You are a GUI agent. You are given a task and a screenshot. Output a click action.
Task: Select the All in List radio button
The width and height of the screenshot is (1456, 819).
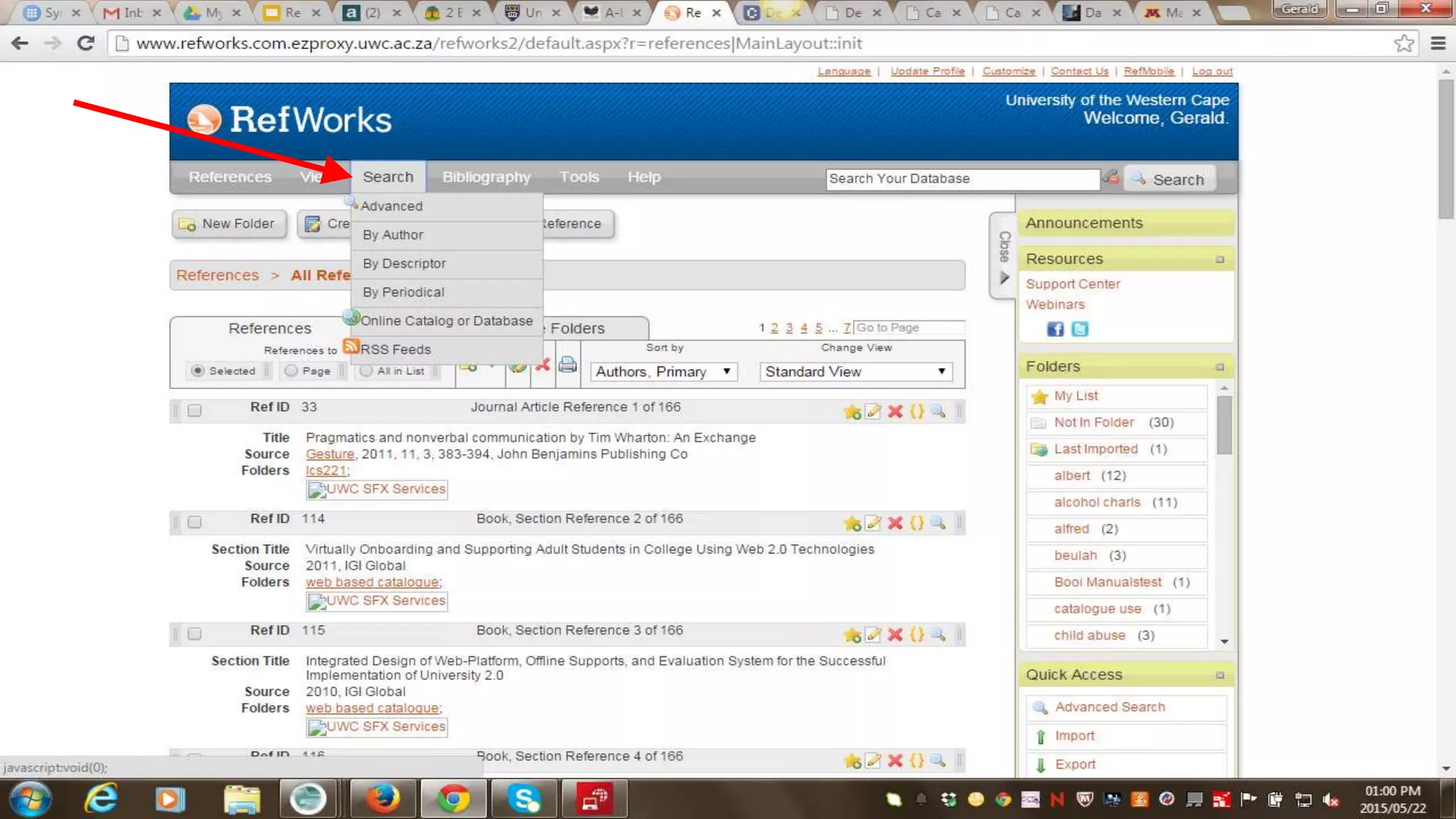tap(366, 371)
